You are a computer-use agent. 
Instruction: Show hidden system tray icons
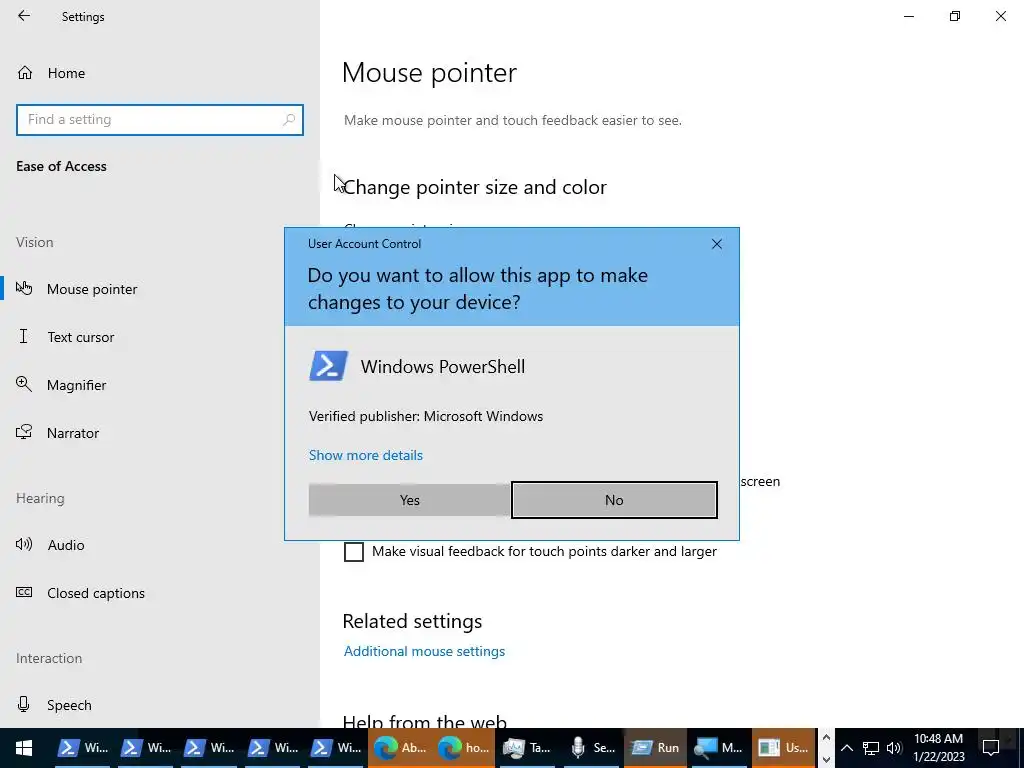coord(846,748)
